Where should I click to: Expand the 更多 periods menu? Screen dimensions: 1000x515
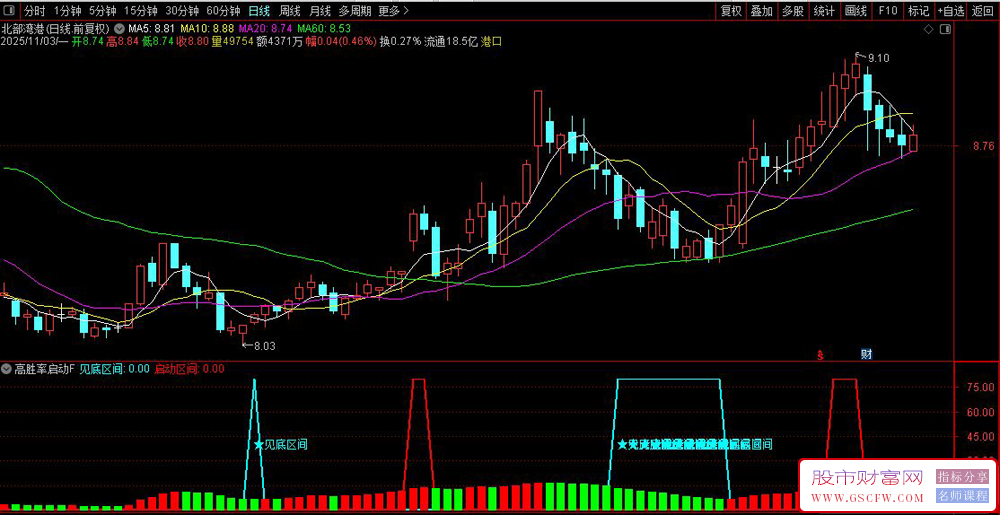(x=393, y=11)
